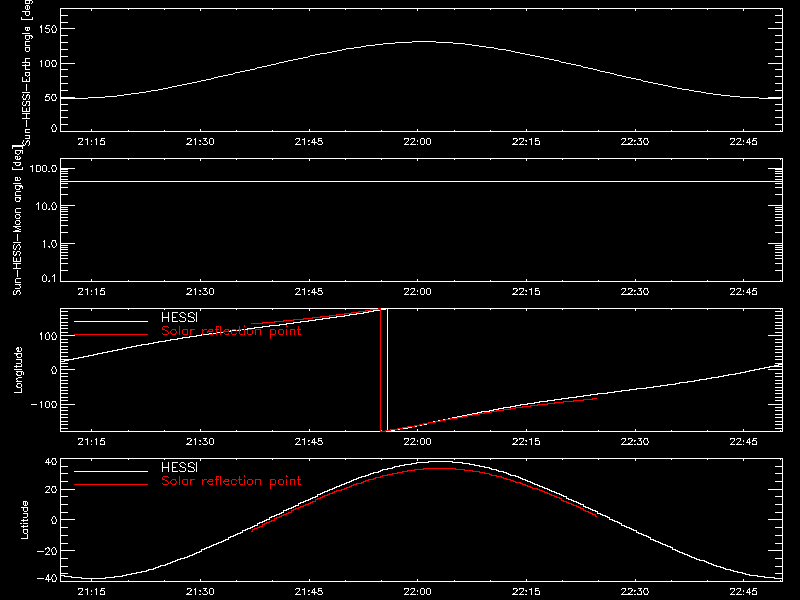Click the white vertical longitude wrap line
The height and width of the screenshot is (600, 800).
click(x=387, y=370)
